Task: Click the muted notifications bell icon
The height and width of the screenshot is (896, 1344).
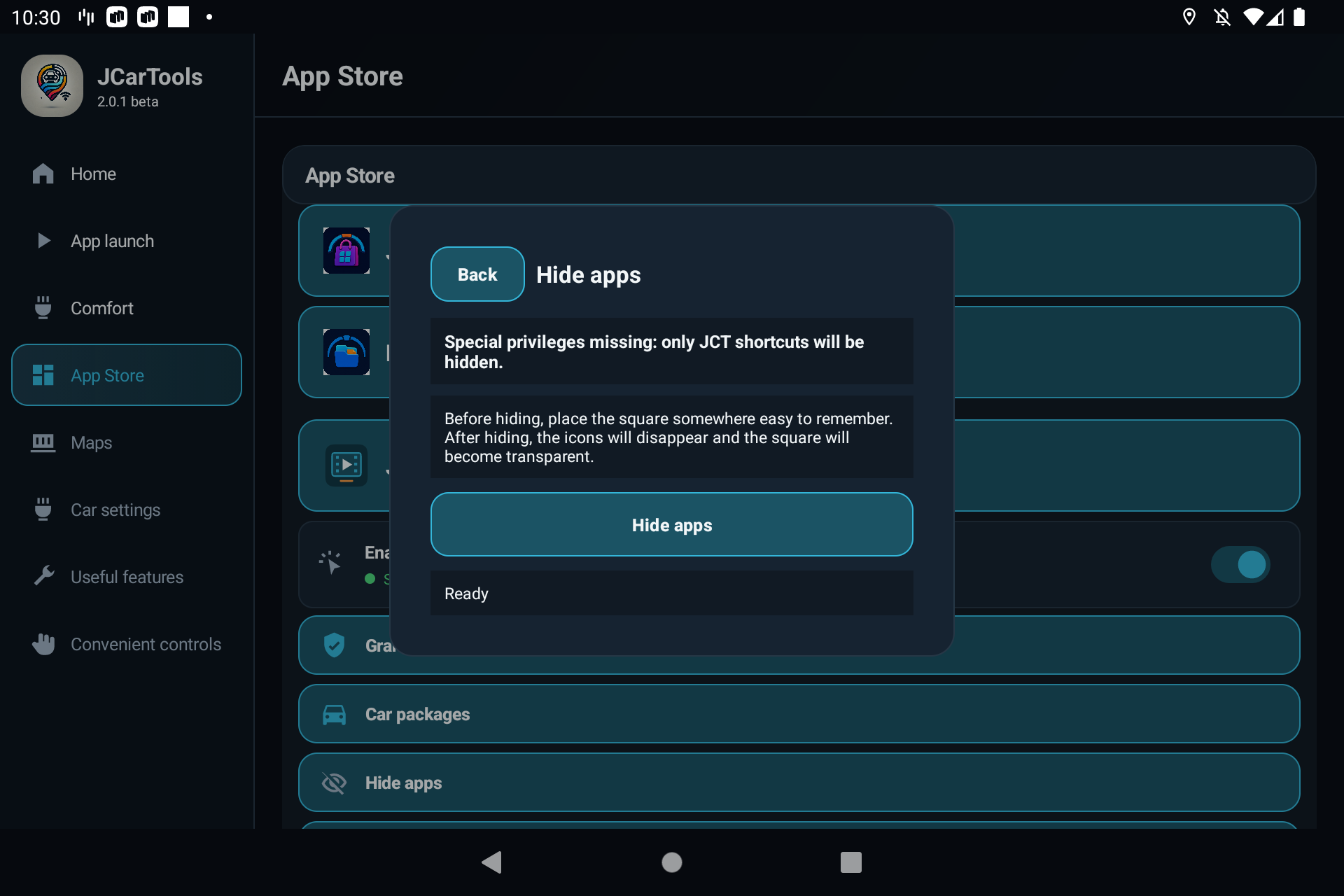Action: coord(1222,17)
